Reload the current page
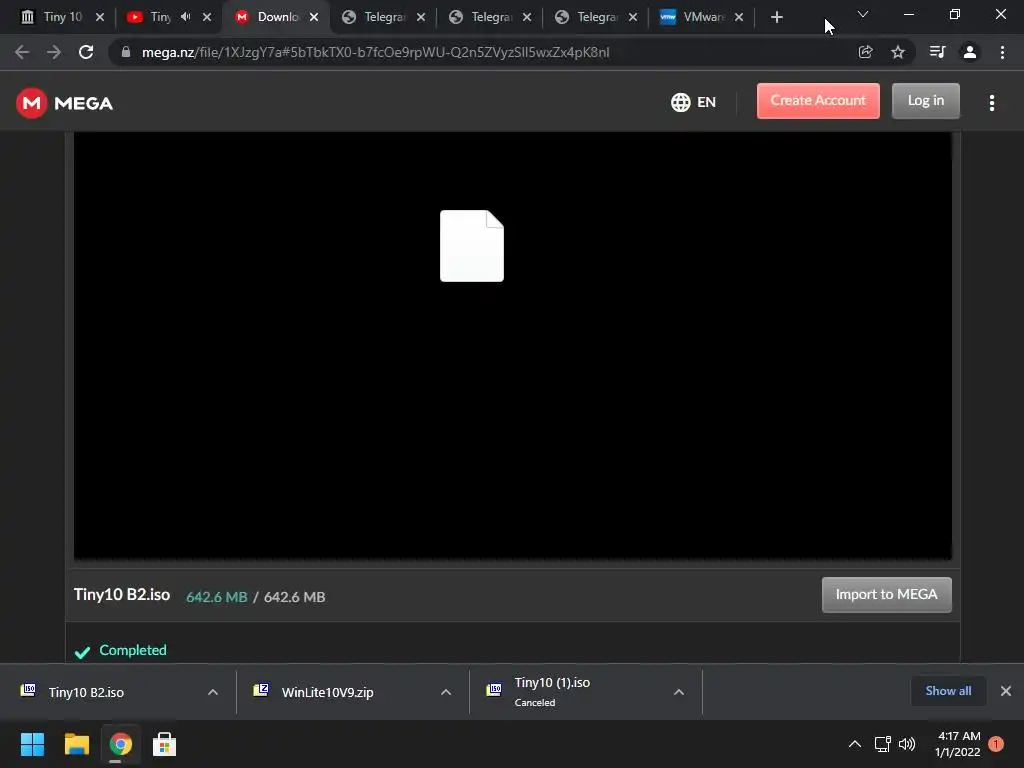Image resolution: width=1024 pixels, height=768 pixels. point(86,52)
